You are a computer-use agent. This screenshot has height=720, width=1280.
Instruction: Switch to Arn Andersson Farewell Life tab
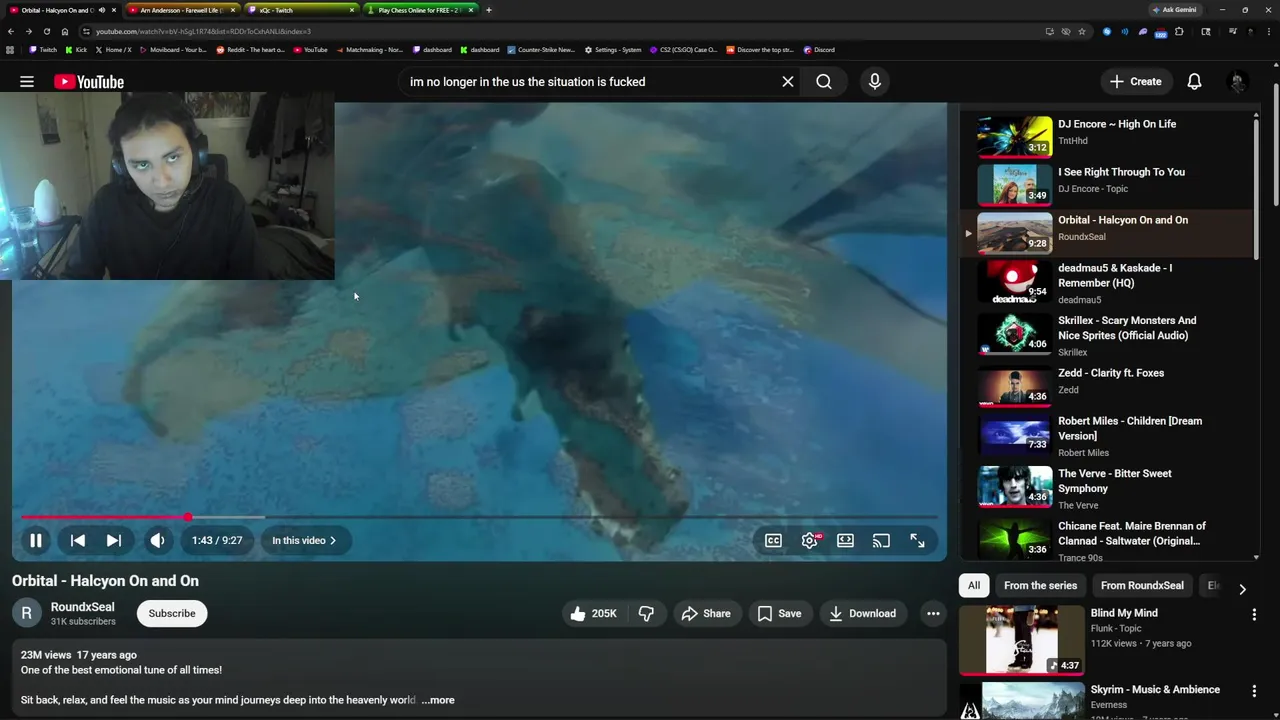(182, 10)
